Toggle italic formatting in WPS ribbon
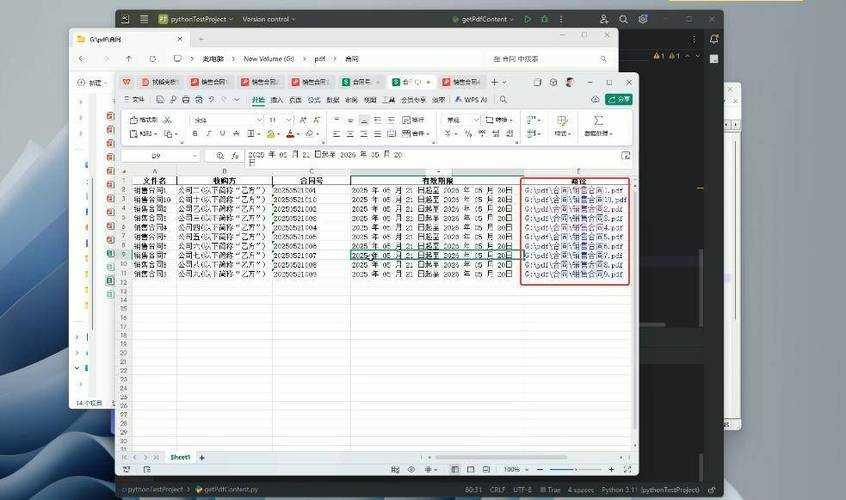The width and height of the screenshot is (846, 500). point(208,133)
